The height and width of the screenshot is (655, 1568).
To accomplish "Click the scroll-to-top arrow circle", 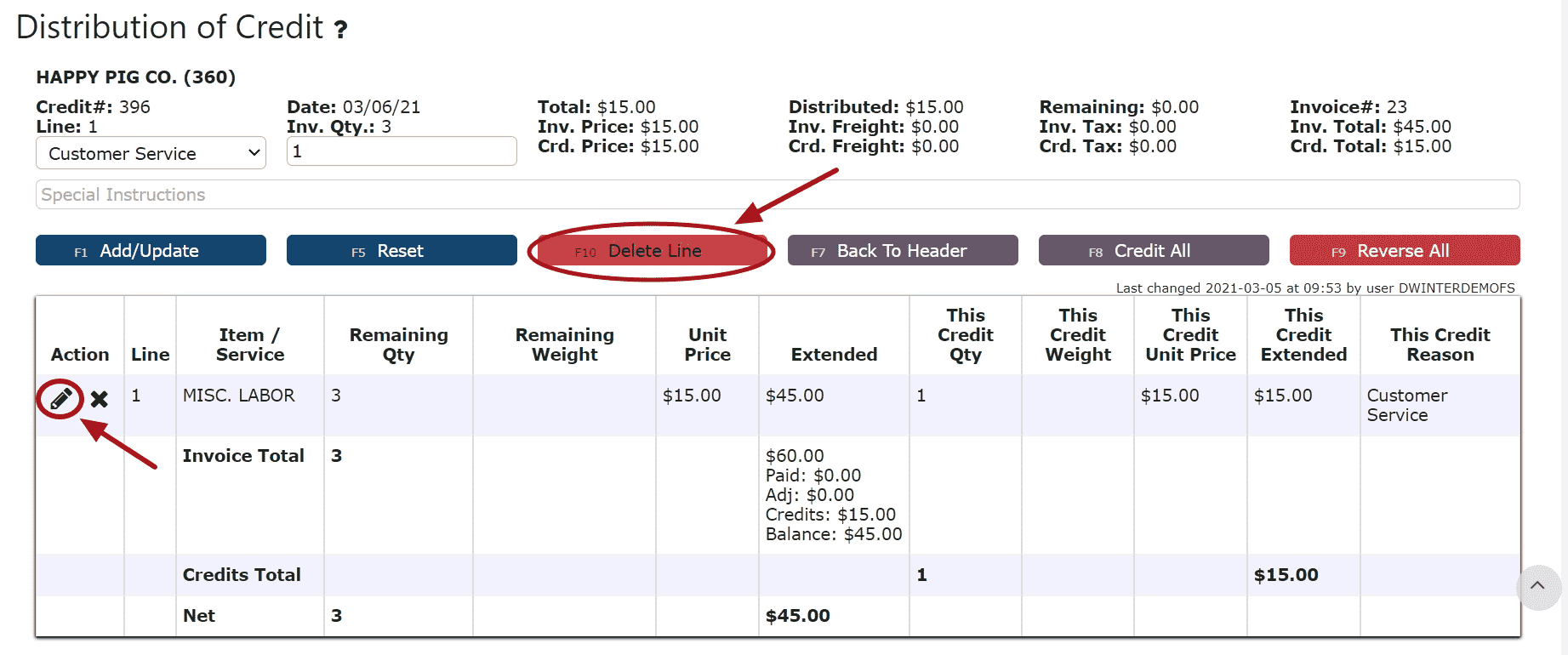I will [x=1537, y=586].
